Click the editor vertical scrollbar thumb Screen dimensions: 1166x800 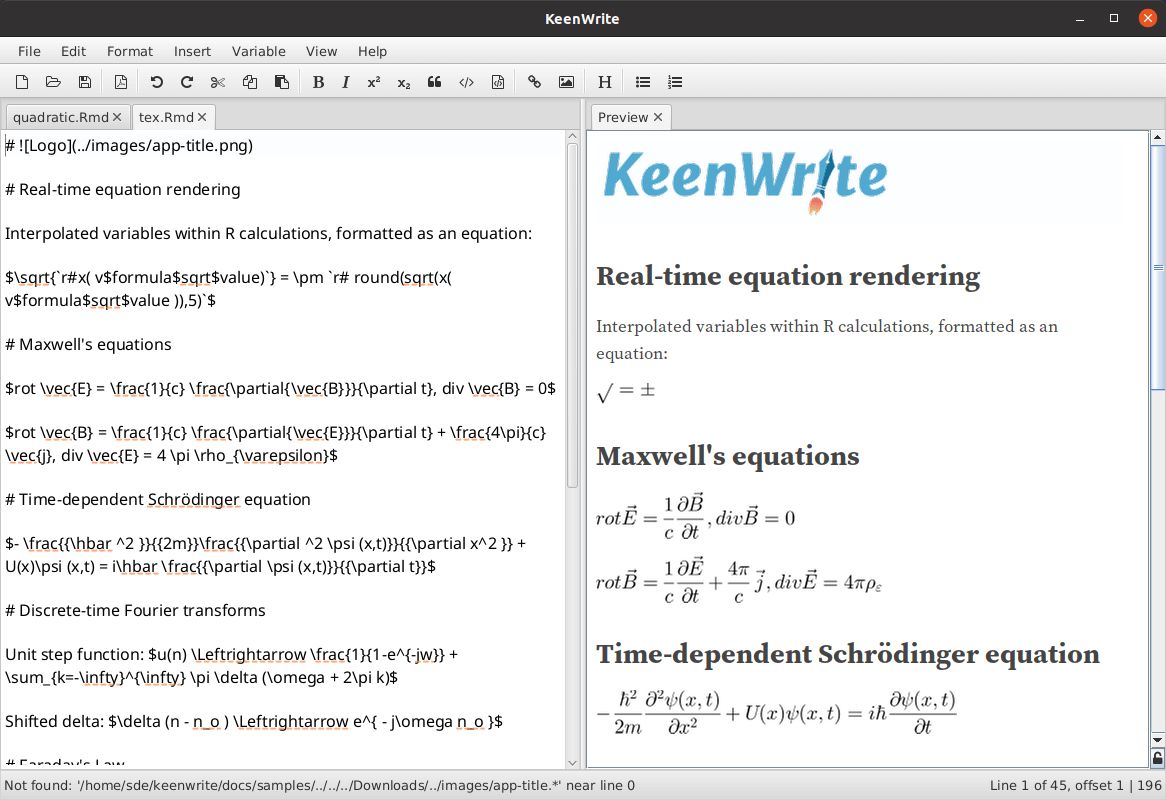tap(572, 315)
